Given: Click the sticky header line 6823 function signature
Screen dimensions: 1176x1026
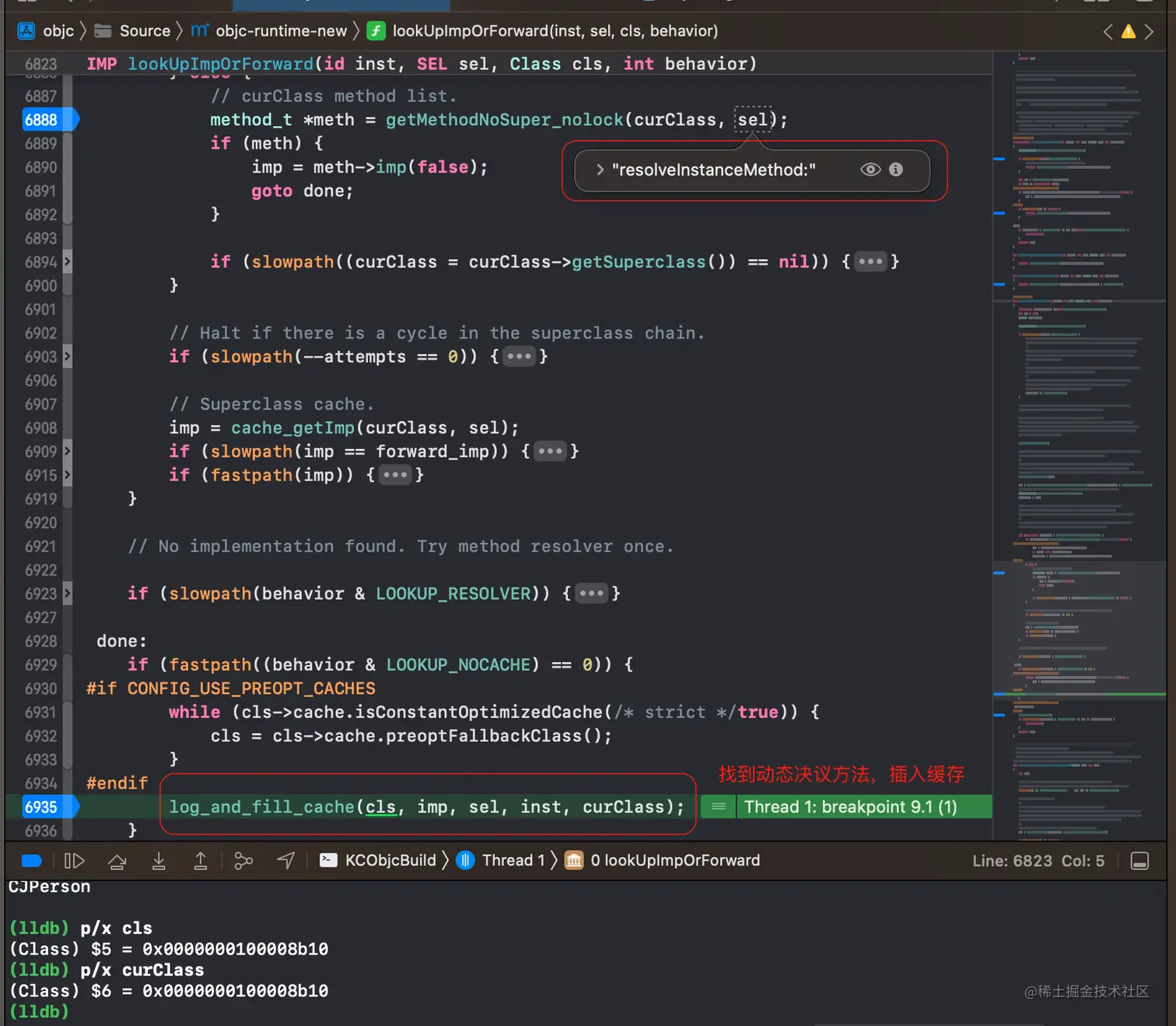Looking at the screenshot, I should point(421,64).
